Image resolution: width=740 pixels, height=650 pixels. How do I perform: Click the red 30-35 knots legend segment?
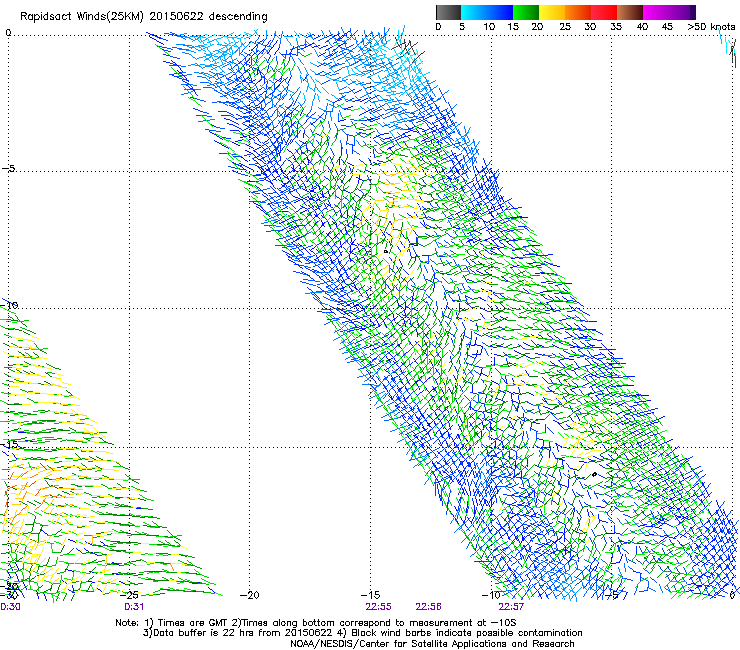[604, 12]
